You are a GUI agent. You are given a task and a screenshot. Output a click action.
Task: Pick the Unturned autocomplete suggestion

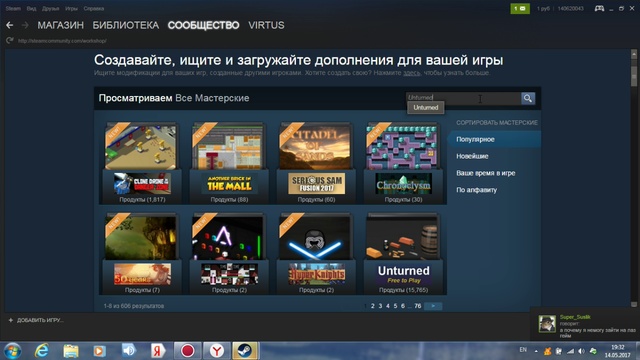(426, 108)
